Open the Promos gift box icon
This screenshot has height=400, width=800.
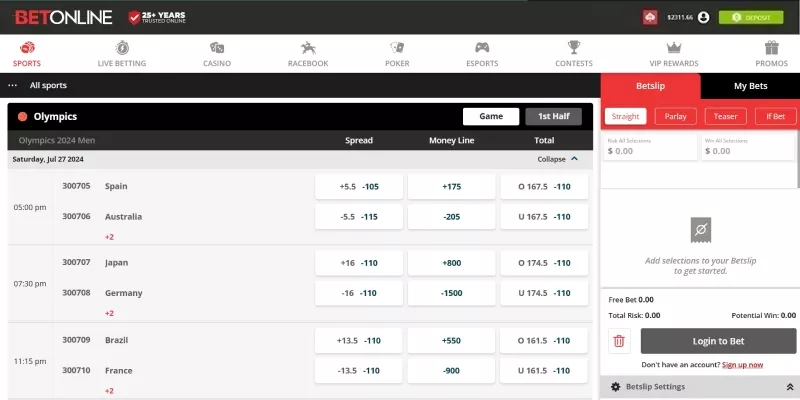pos(771,48)
